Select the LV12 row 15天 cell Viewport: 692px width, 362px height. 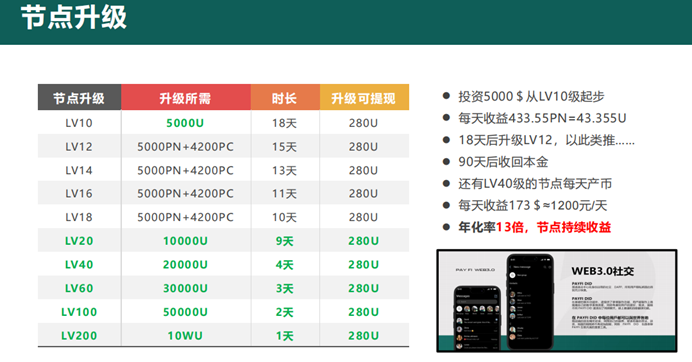coord(285,147)
